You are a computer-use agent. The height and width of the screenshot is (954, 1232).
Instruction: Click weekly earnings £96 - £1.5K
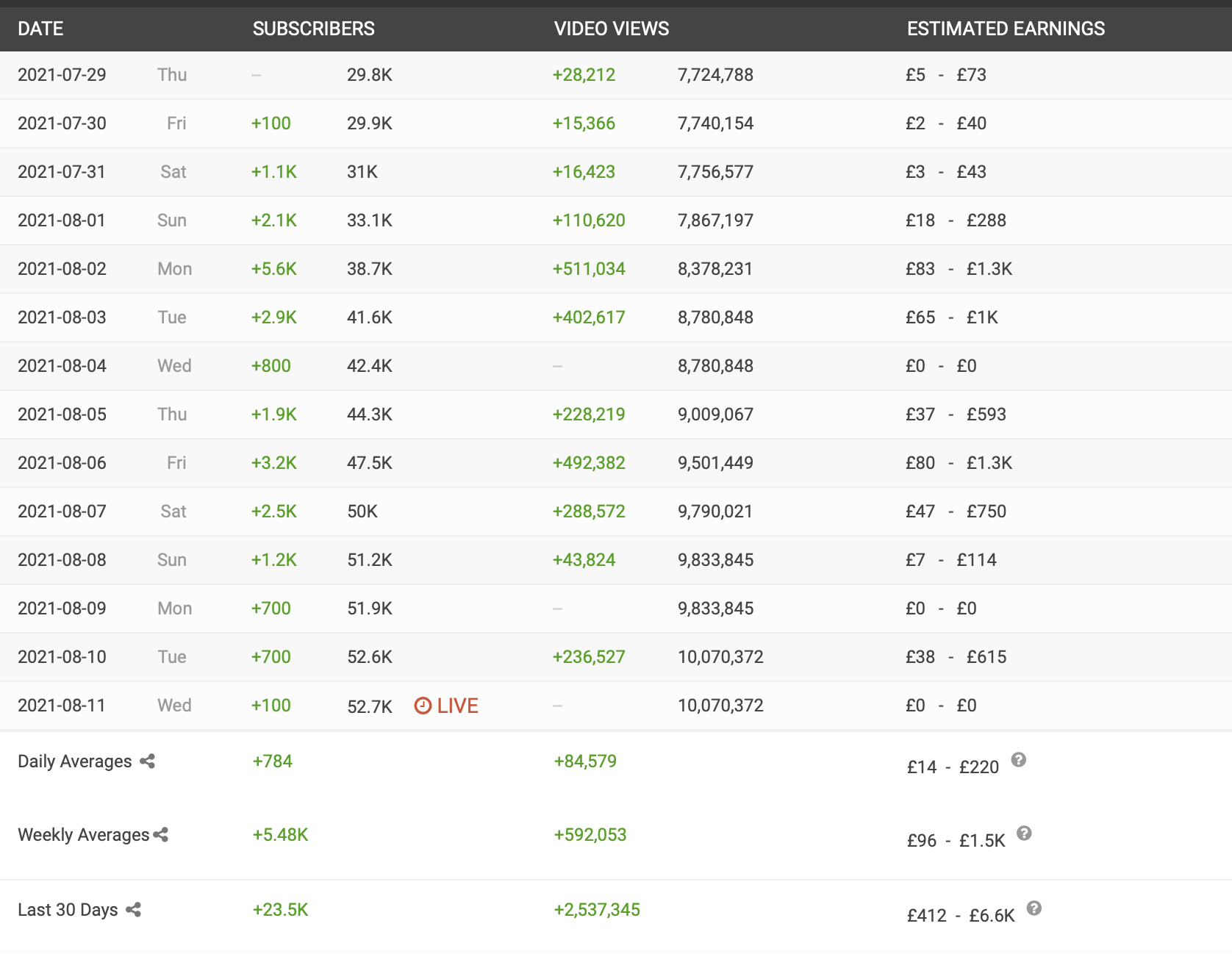coord(956,841)
